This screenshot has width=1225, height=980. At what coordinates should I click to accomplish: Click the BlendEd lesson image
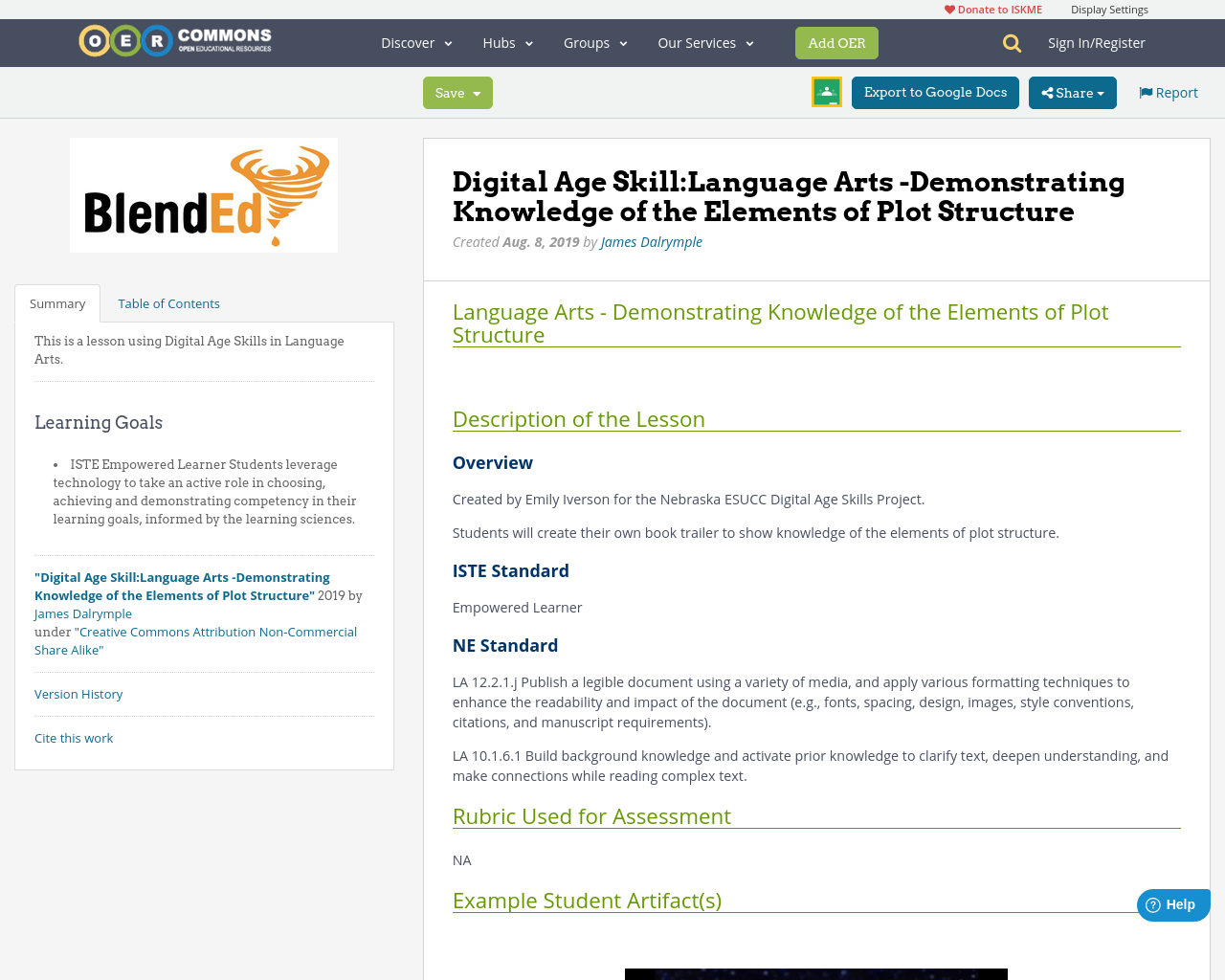pos(203,194)
